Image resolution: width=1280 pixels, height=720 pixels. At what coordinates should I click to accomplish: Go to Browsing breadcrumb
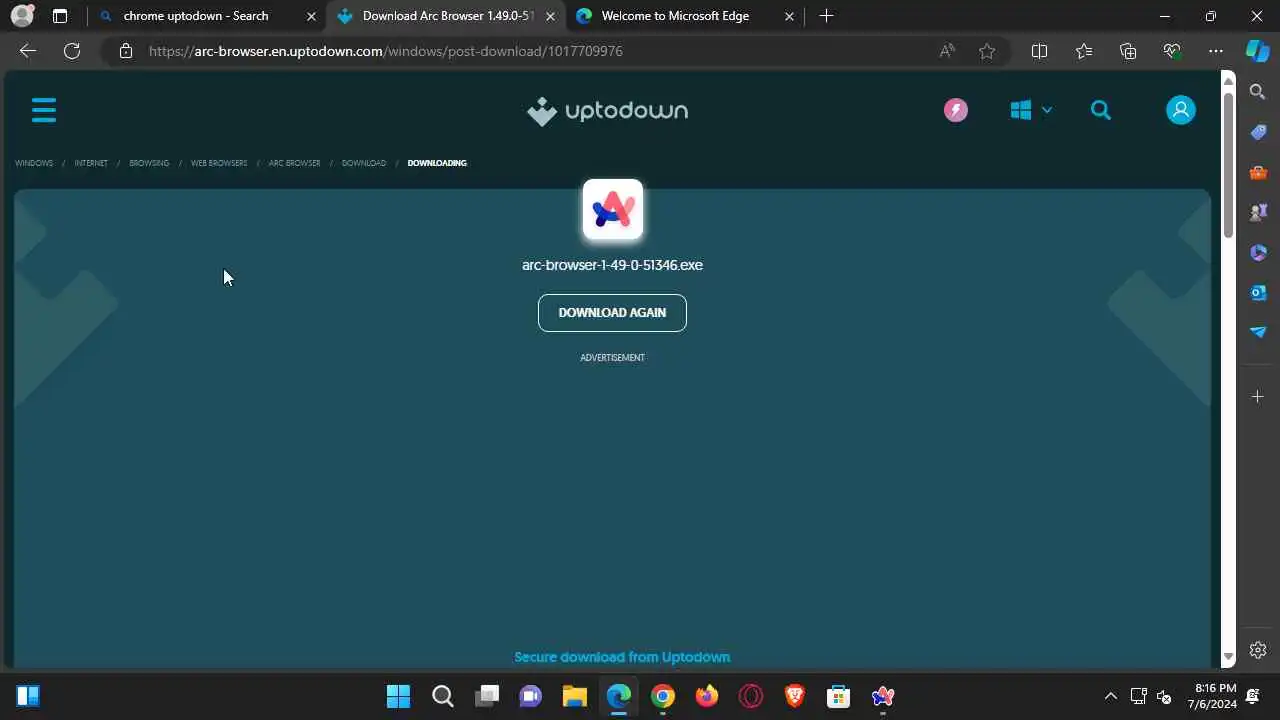coord(149,163)
